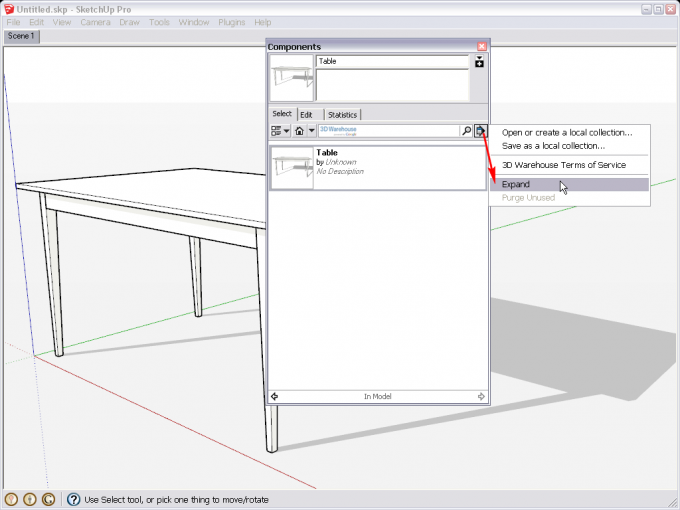Open the view options dropdown arrow
The image size is (680, 510).
point(286,131)
